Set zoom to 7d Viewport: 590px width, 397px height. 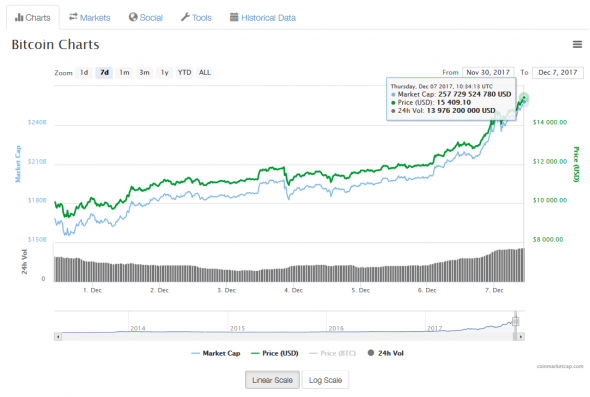[x=104, y=73]
